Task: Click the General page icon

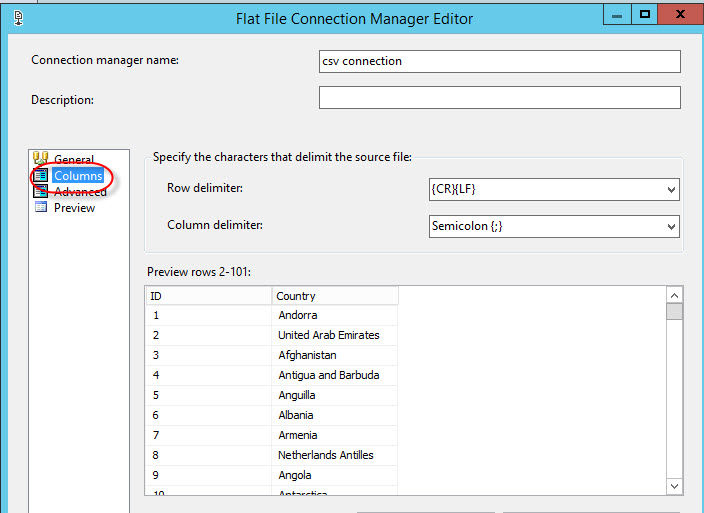Action: pyautogui.click(x=41, y=159)
